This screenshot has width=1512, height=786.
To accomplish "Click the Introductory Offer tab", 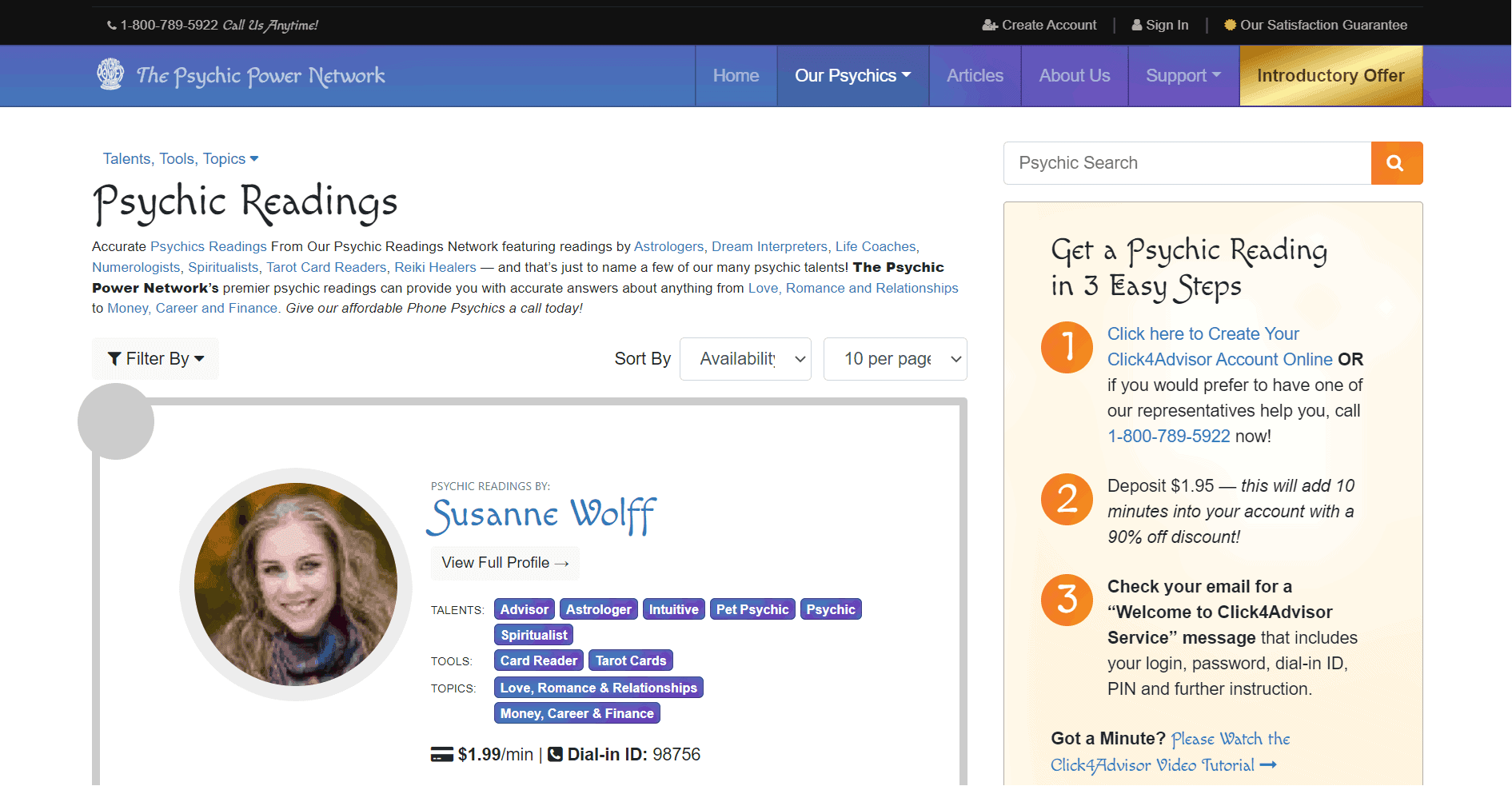I will coord(1330,76).
